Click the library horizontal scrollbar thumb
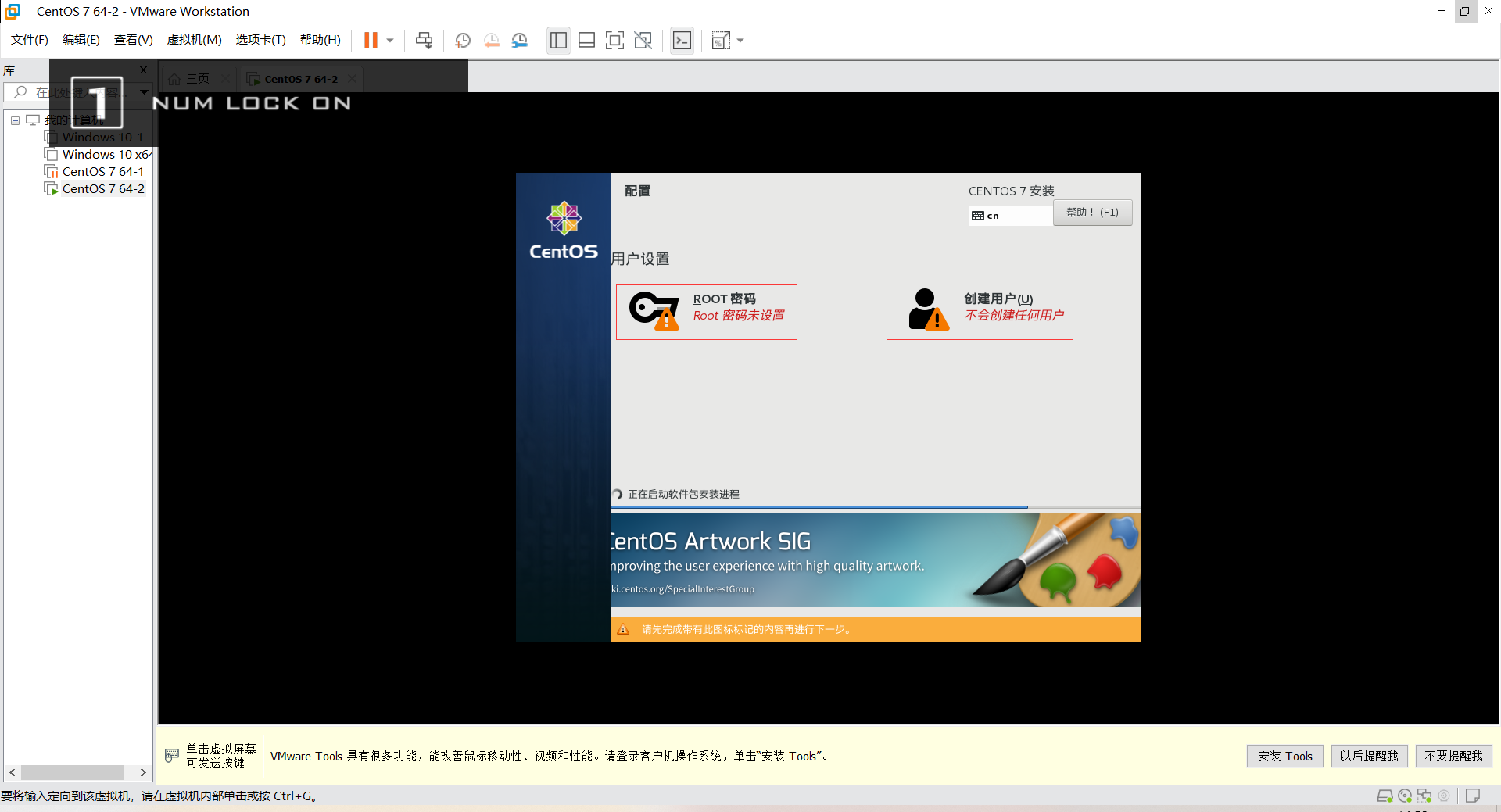 (x=72, y=773)
